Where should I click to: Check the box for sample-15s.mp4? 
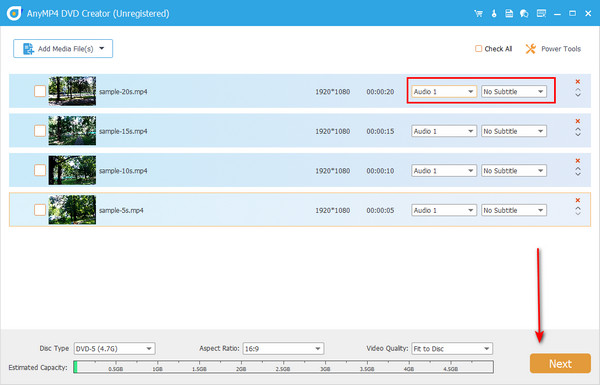(x=40, y=131)
